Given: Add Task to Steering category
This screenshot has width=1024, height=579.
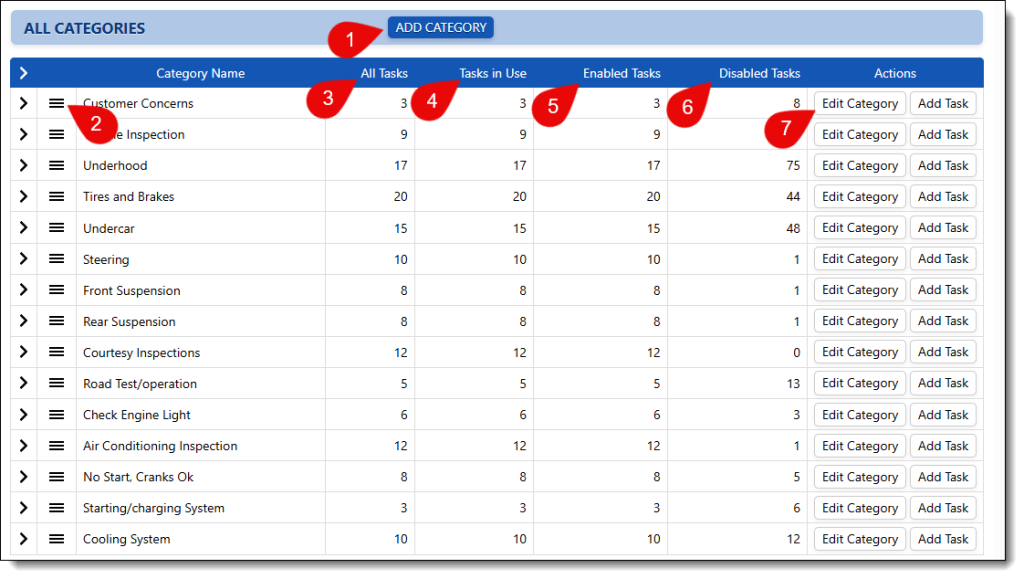Looking at the screenshot, I should click(943, 259).
